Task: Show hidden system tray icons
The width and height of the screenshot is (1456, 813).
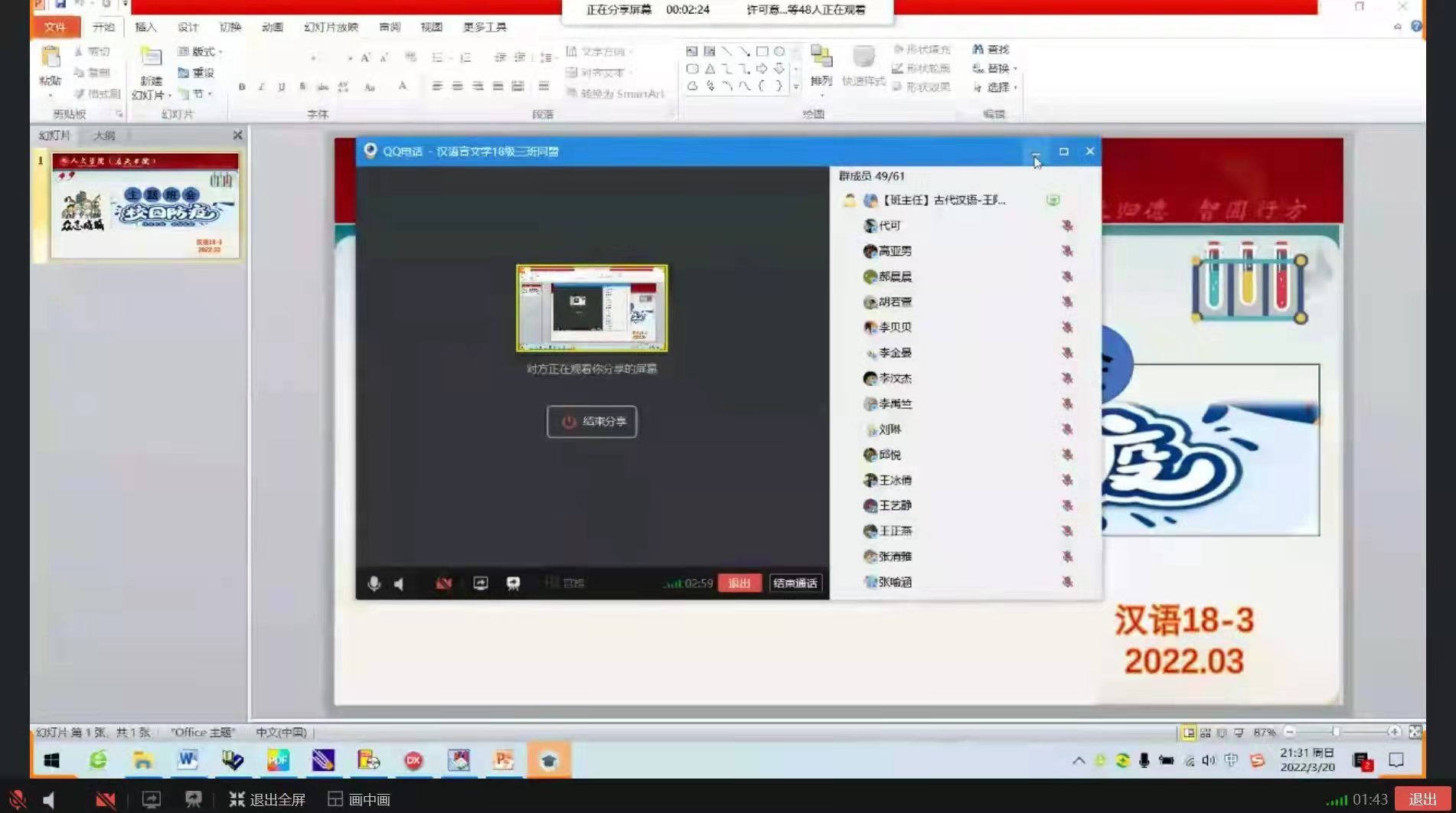Action: (x=1078, y=760)
